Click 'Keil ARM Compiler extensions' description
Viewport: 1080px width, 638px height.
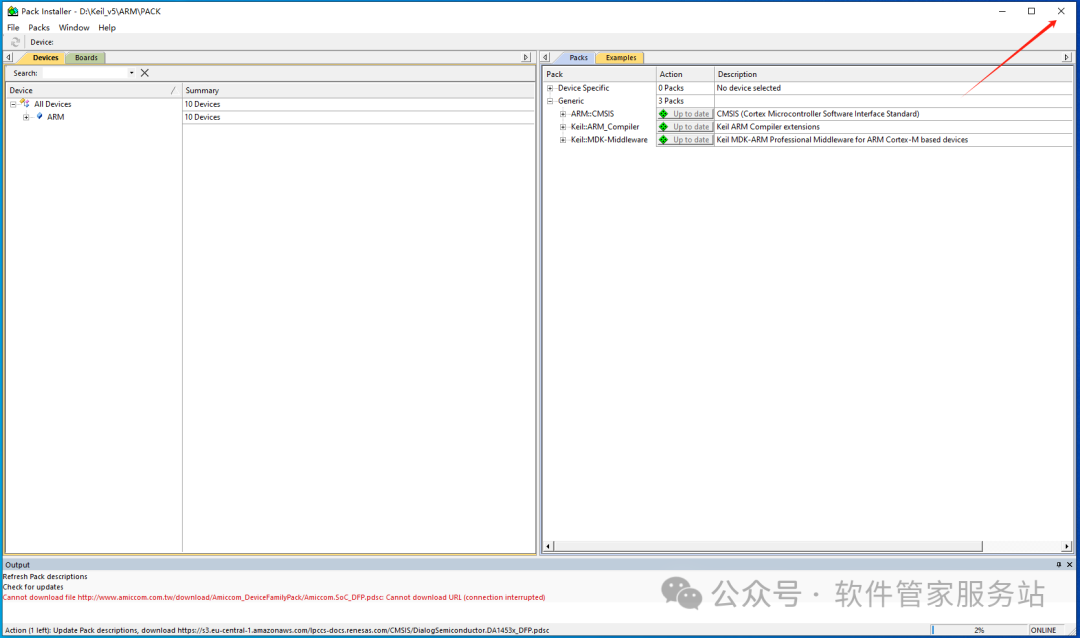pyautogui.click(x=768, y=127)
